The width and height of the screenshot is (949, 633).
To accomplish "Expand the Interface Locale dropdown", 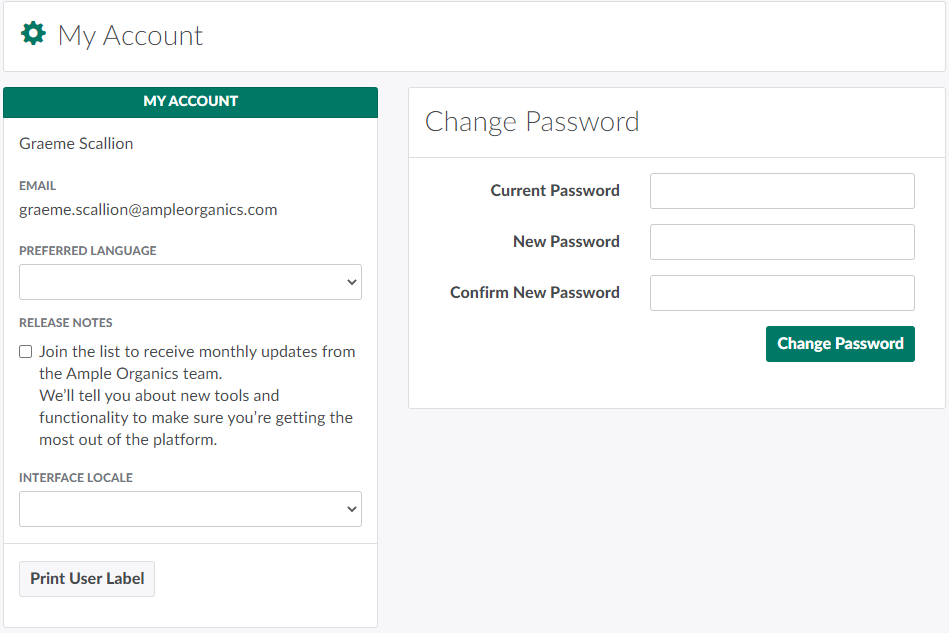I will 190,509.
